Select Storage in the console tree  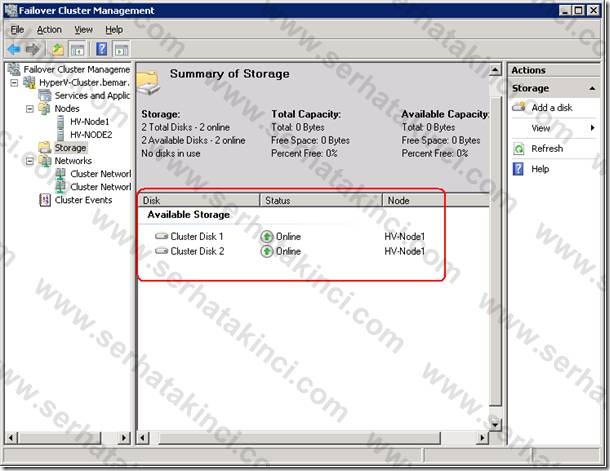click(x=70, y=148)
